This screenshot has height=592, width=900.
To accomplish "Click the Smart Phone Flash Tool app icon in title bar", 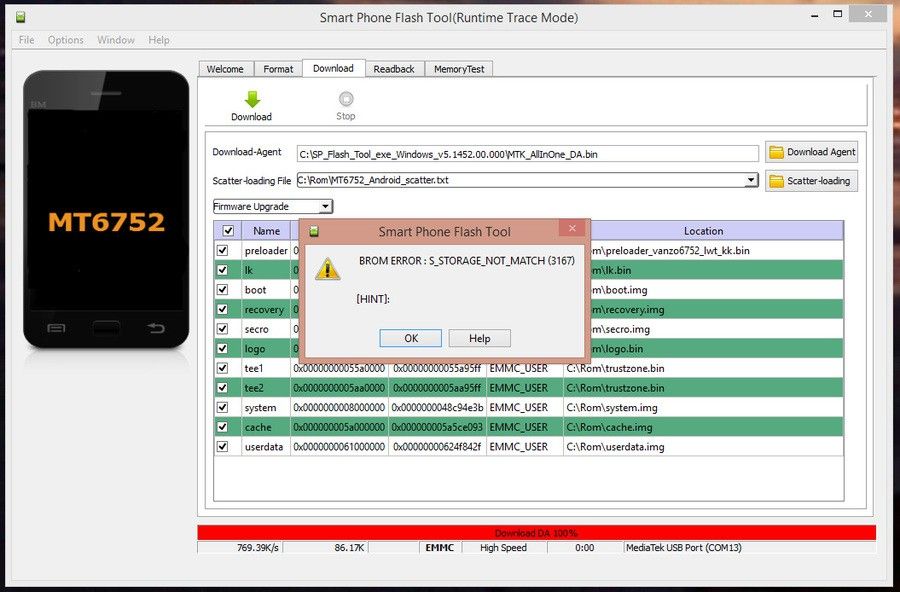I will click(x=21, y=17).
